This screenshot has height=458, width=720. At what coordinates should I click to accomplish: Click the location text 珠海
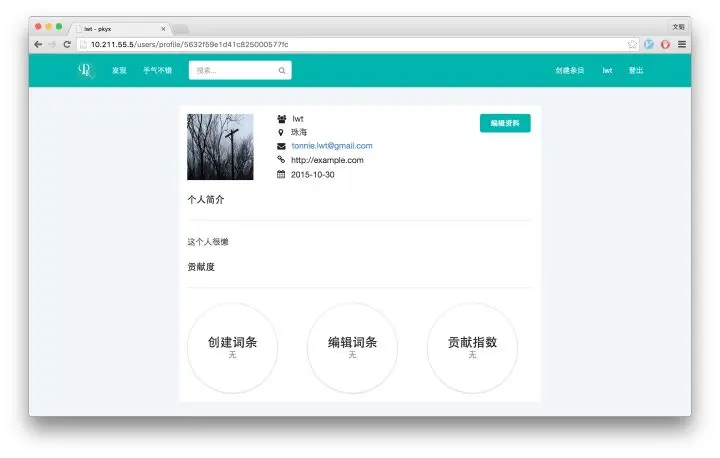[x=298, y=132]
